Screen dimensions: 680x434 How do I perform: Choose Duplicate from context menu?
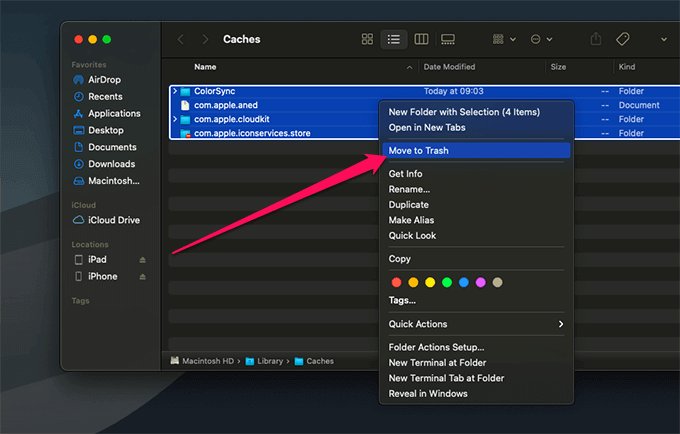(476, 205)
